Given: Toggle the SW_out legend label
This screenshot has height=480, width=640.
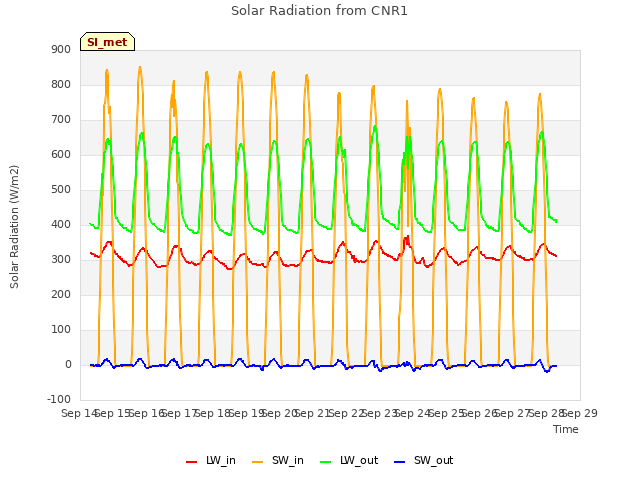Looking at the screenshot, I should [x=433, y=460].
